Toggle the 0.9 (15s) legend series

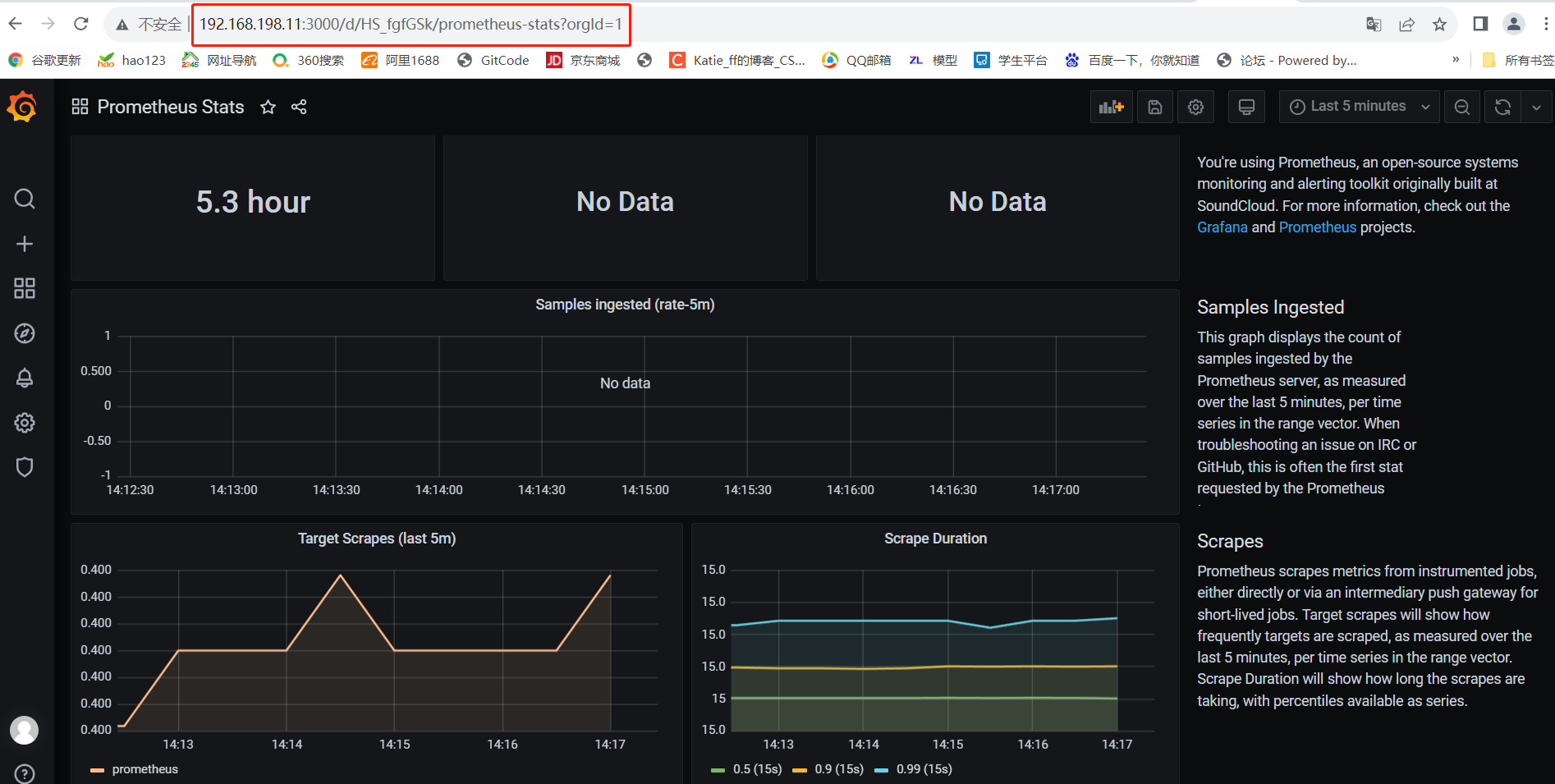point(839,769)
